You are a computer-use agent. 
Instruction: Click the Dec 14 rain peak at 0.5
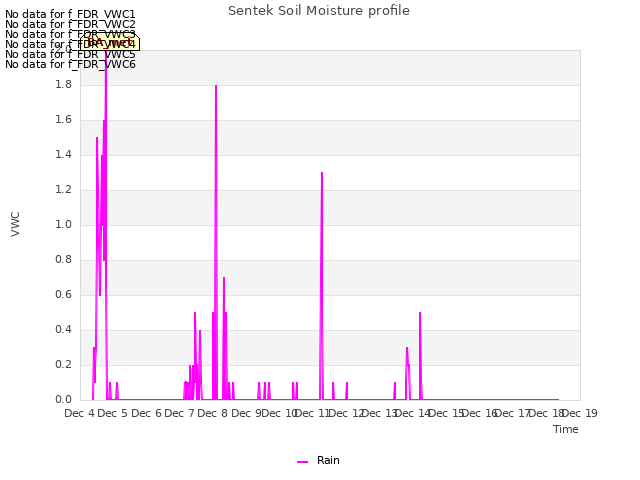click(420, 313)
